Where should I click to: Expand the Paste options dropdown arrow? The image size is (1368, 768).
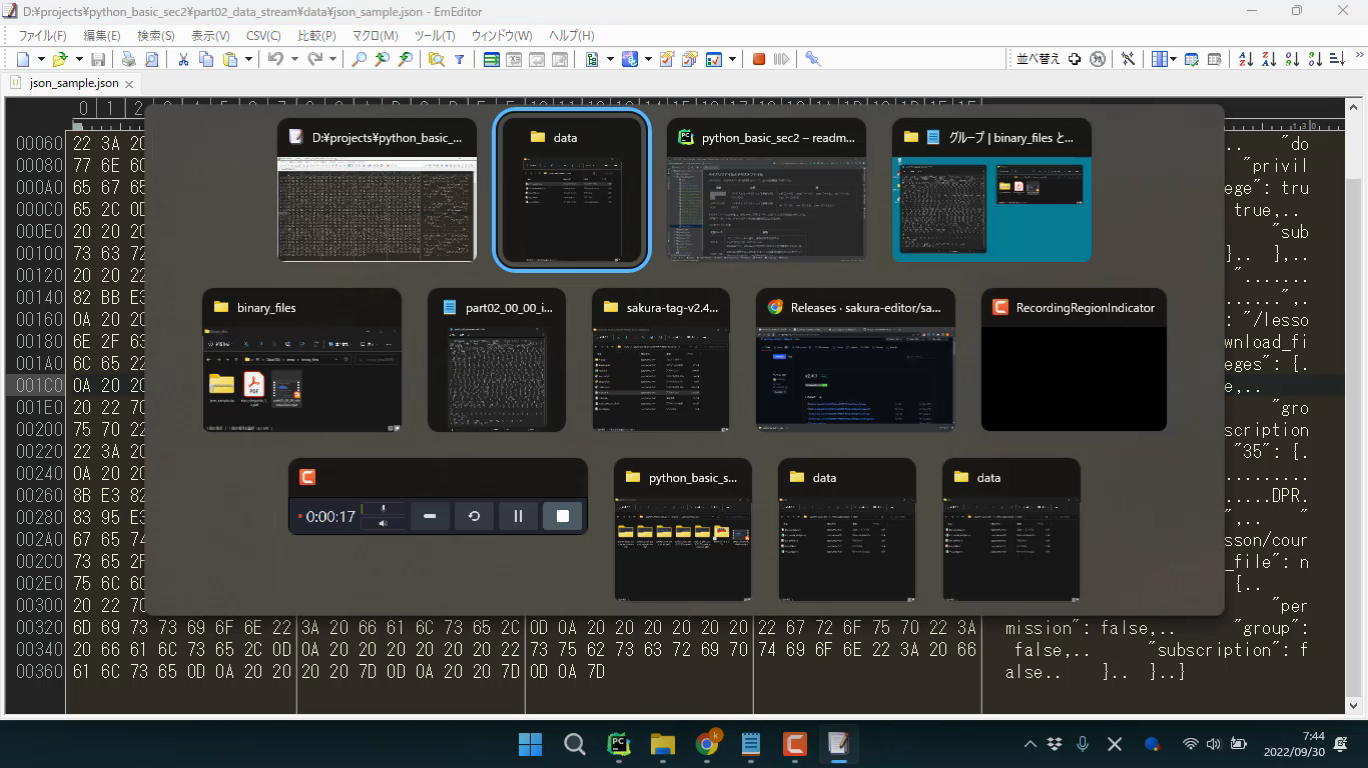pos(249,59)
